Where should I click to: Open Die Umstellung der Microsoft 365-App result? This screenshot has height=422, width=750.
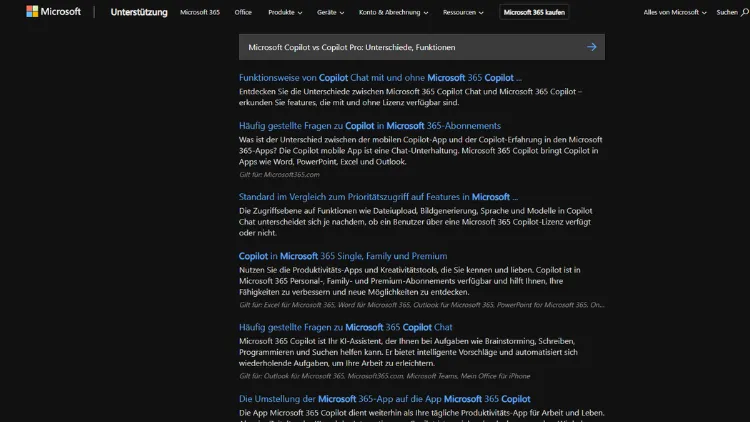pos(385,399)
